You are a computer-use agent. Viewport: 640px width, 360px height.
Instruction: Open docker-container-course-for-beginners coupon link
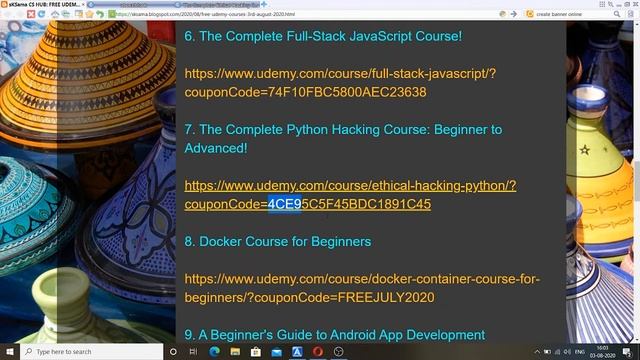click(362, 288)
